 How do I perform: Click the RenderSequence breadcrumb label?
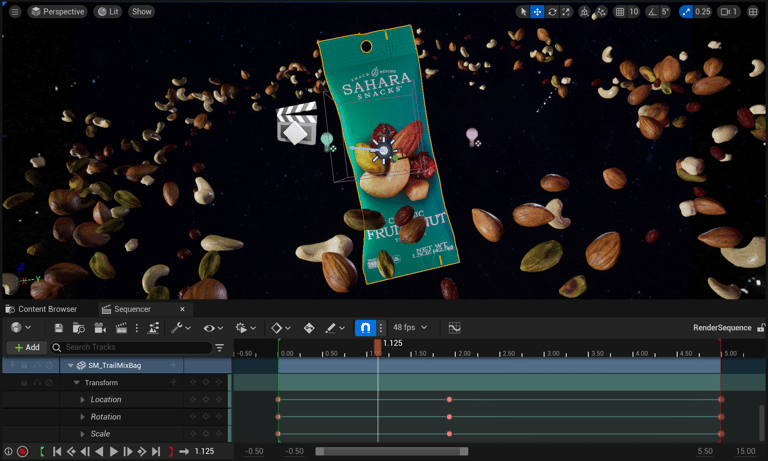pos(721,328)
